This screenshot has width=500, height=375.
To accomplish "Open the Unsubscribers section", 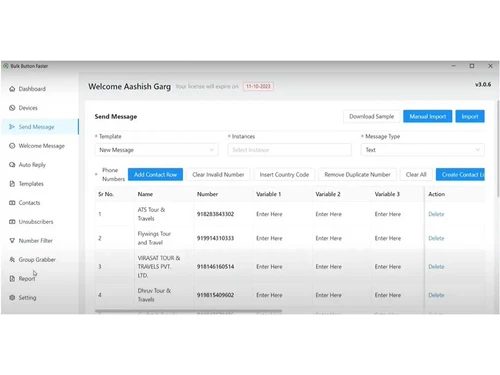I will coord(36,222).
